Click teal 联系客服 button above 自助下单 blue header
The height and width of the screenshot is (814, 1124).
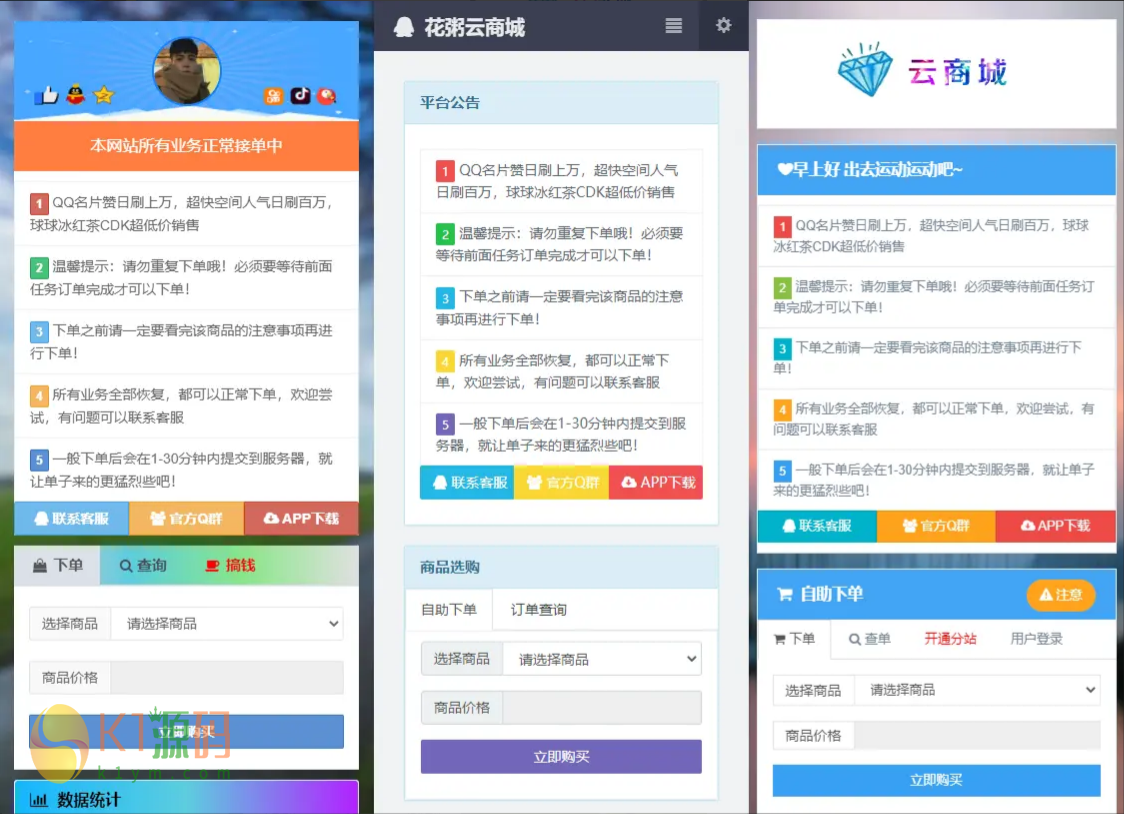pyautogui.click(x=817, y=526)
